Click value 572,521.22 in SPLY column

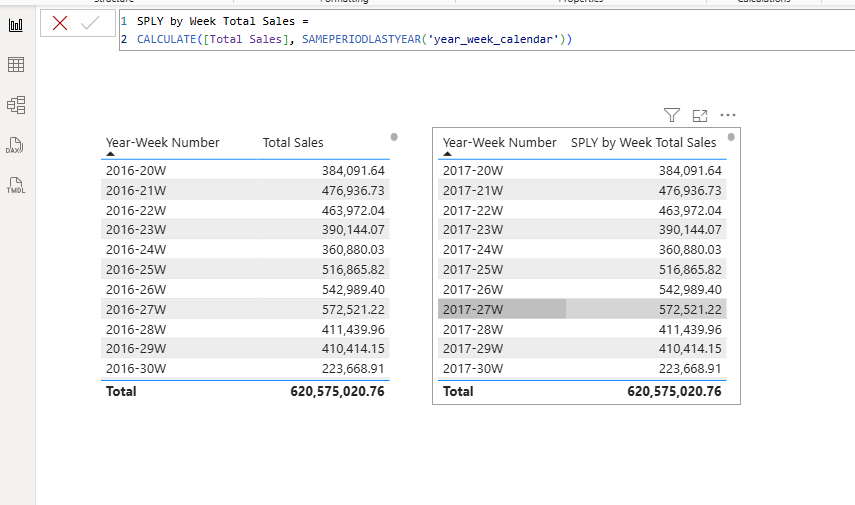690,309
